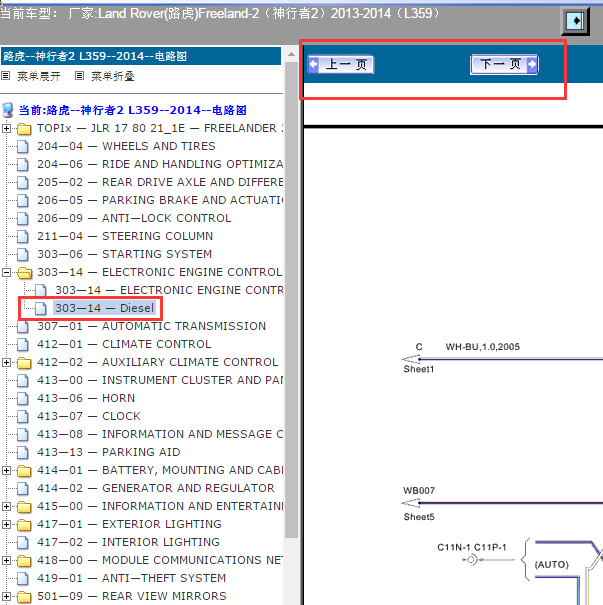Open 206-05 Parking Brake and Actuation
603x605 pixels.
coord(160,200)
